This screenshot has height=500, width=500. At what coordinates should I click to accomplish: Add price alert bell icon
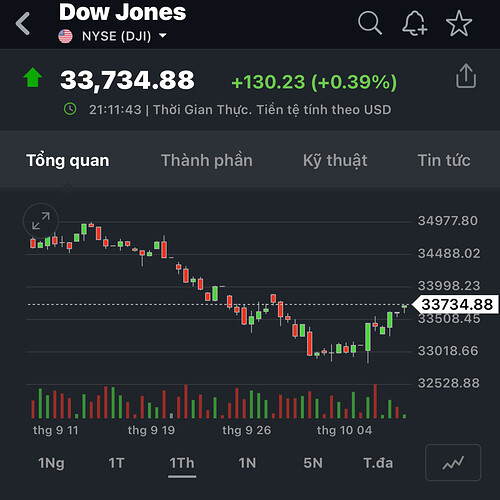[415, 23]
